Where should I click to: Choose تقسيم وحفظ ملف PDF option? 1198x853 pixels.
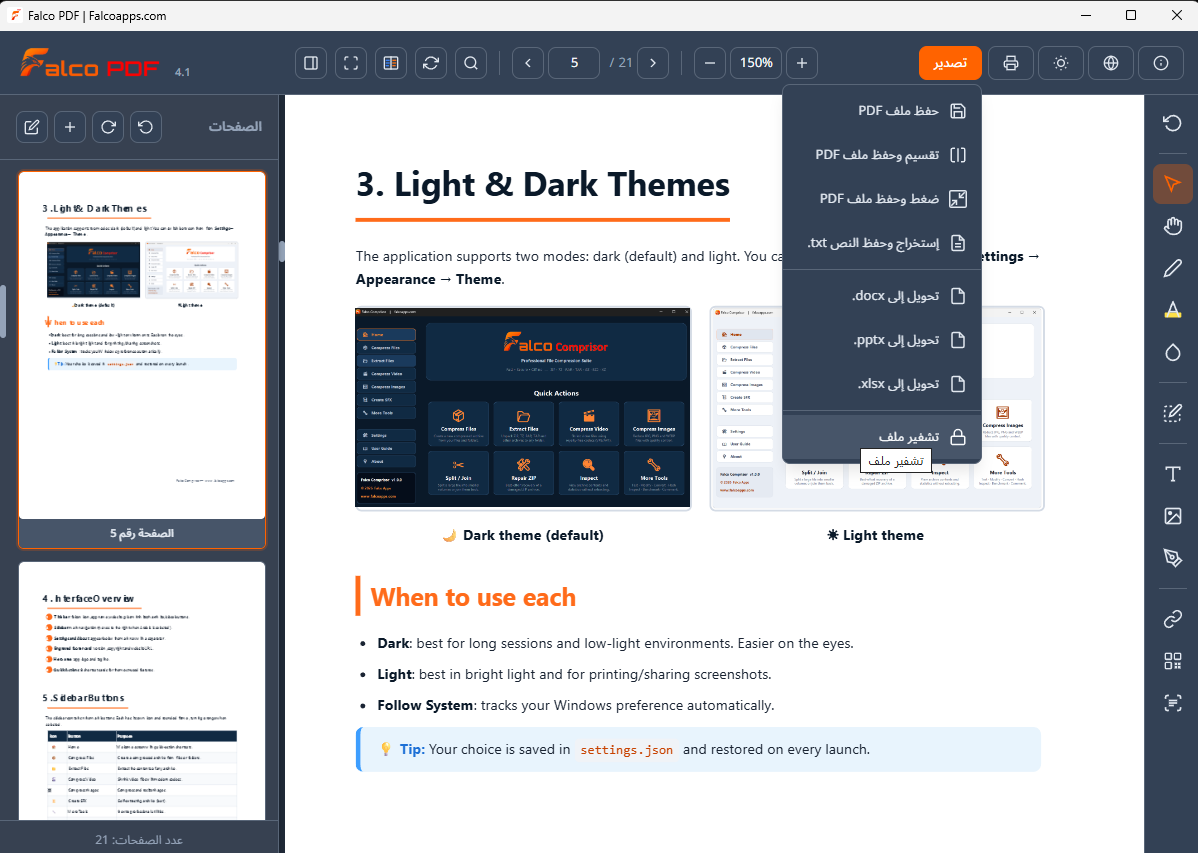click(882, 155)
